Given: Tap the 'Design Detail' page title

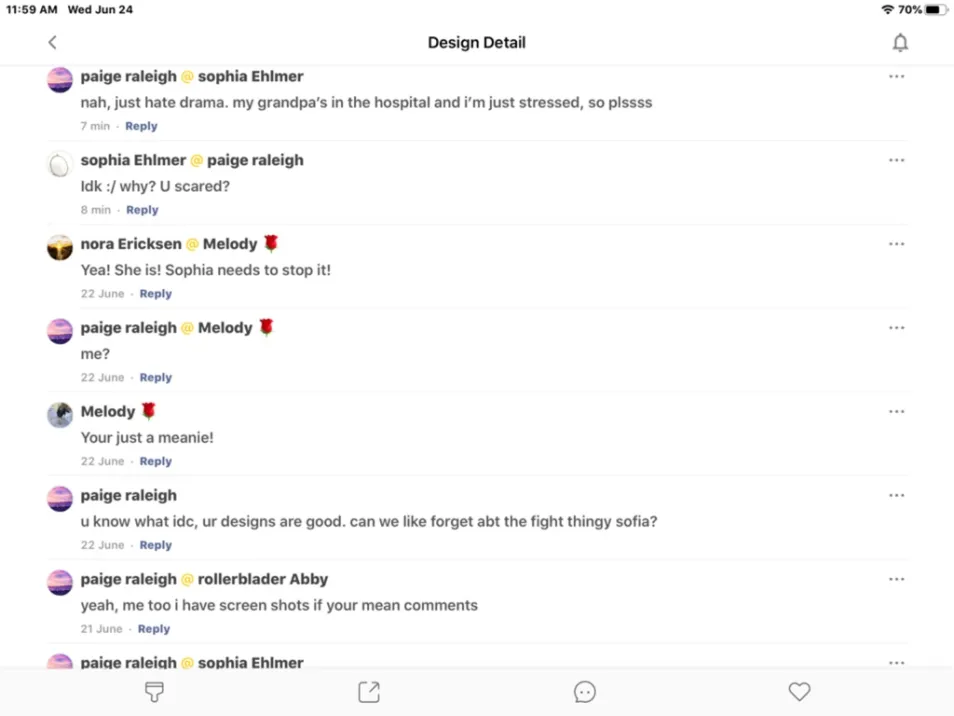Looking at the screenshot, I should (476, 42).
